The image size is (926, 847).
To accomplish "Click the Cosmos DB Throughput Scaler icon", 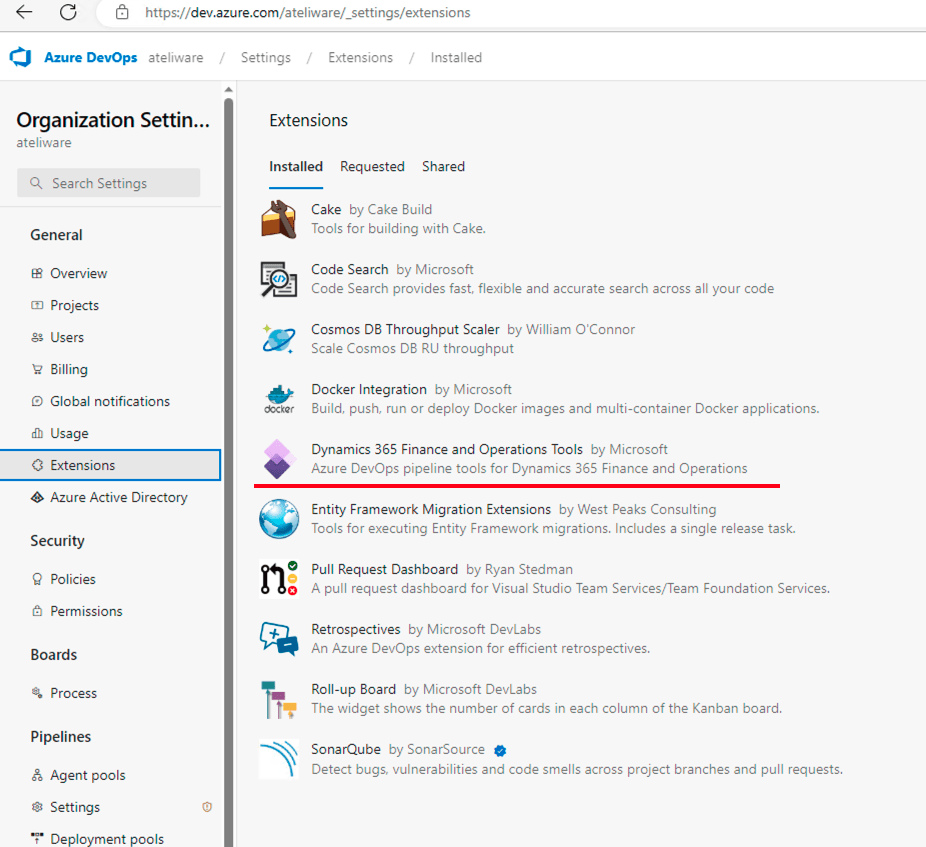I will [x=279, y=339].
